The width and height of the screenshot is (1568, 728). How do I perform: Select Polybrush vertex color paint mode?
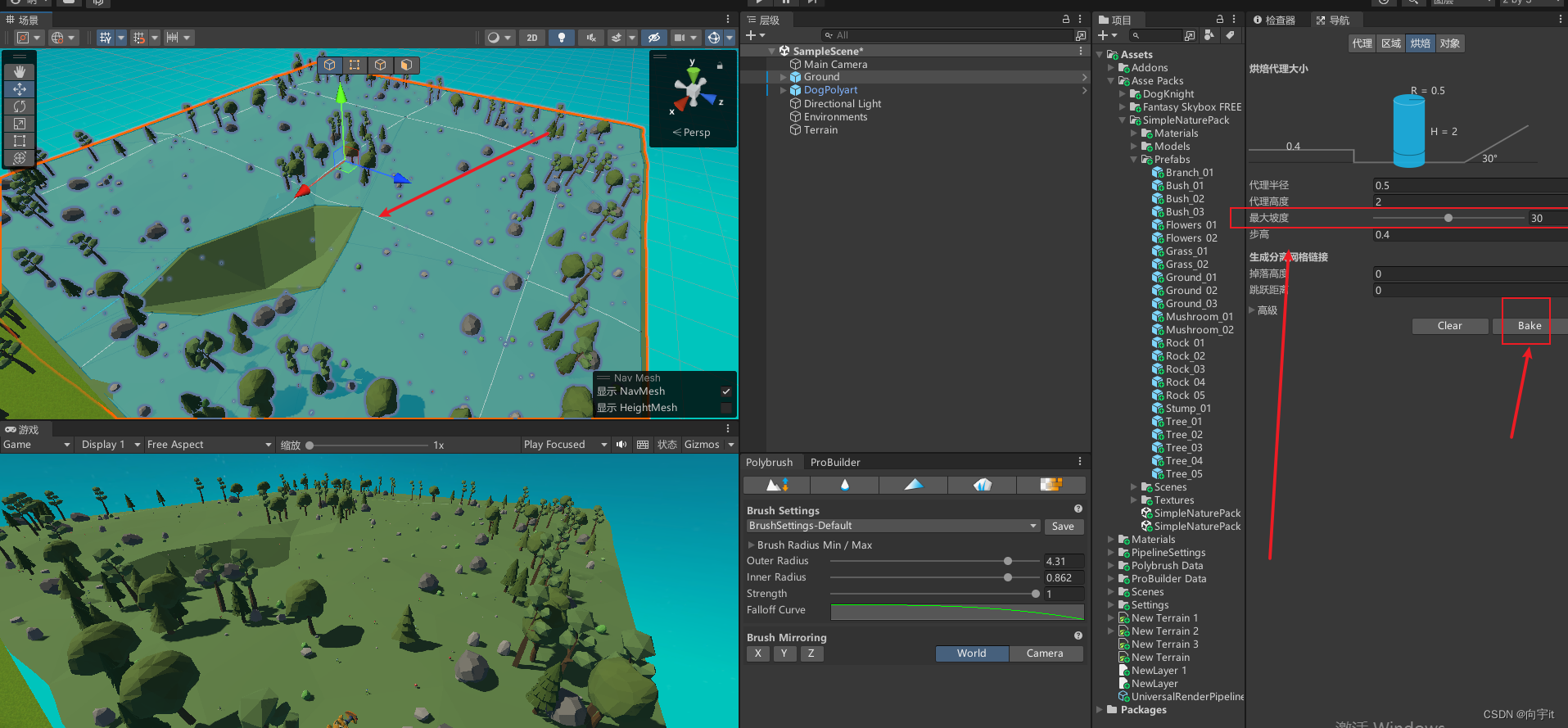(914, 485)
